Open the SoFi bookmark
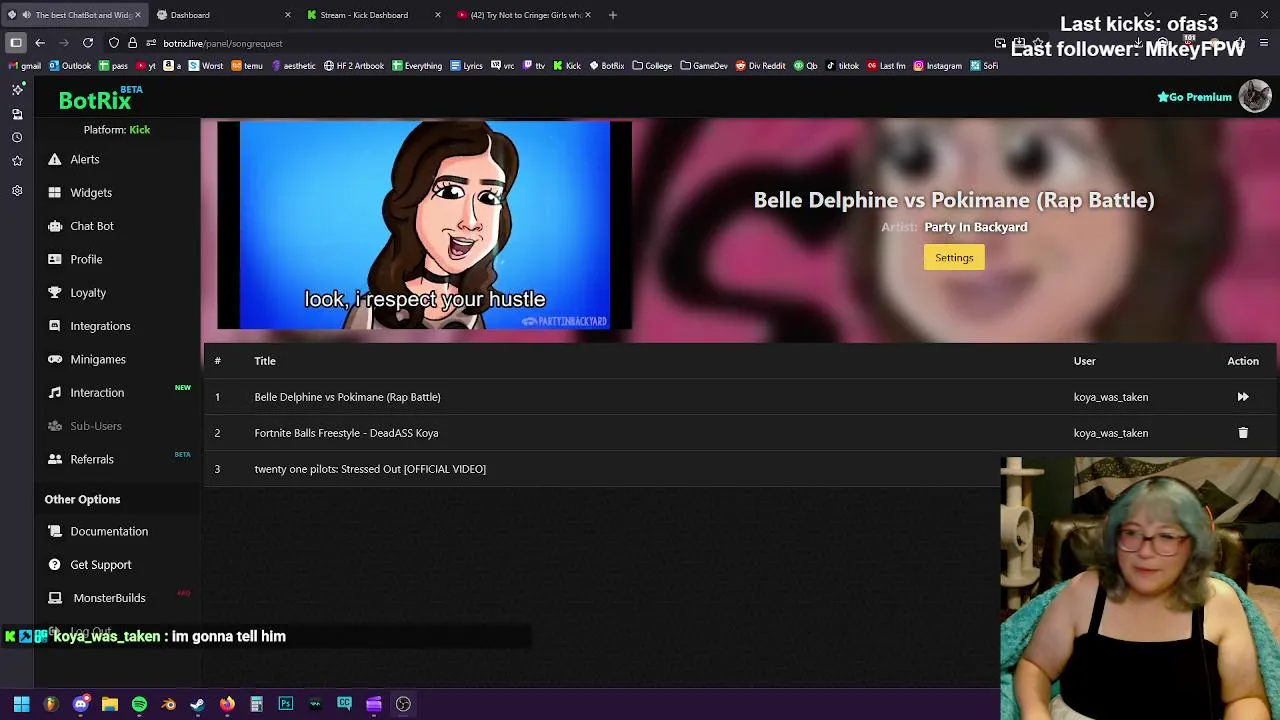Image resolution: width=1280 pixels, height=720 pixels. point(984,66)
